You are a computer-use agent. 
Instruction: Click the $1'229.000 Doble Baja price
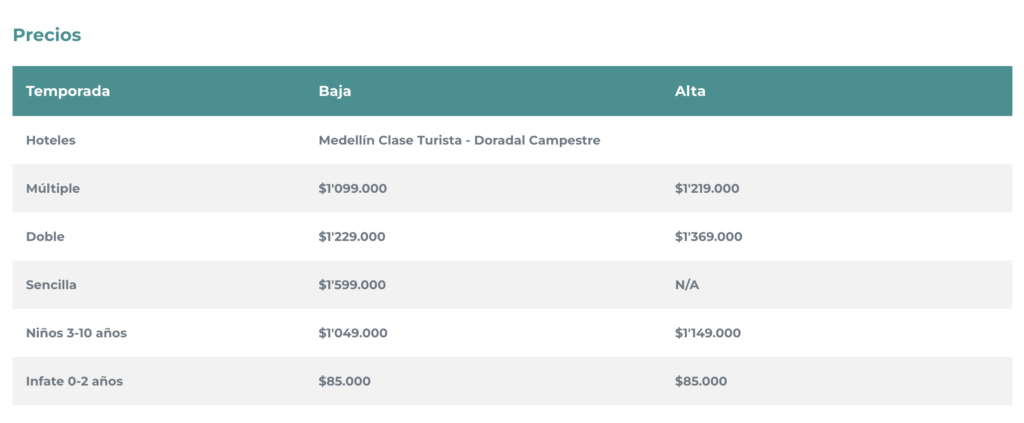352,237
